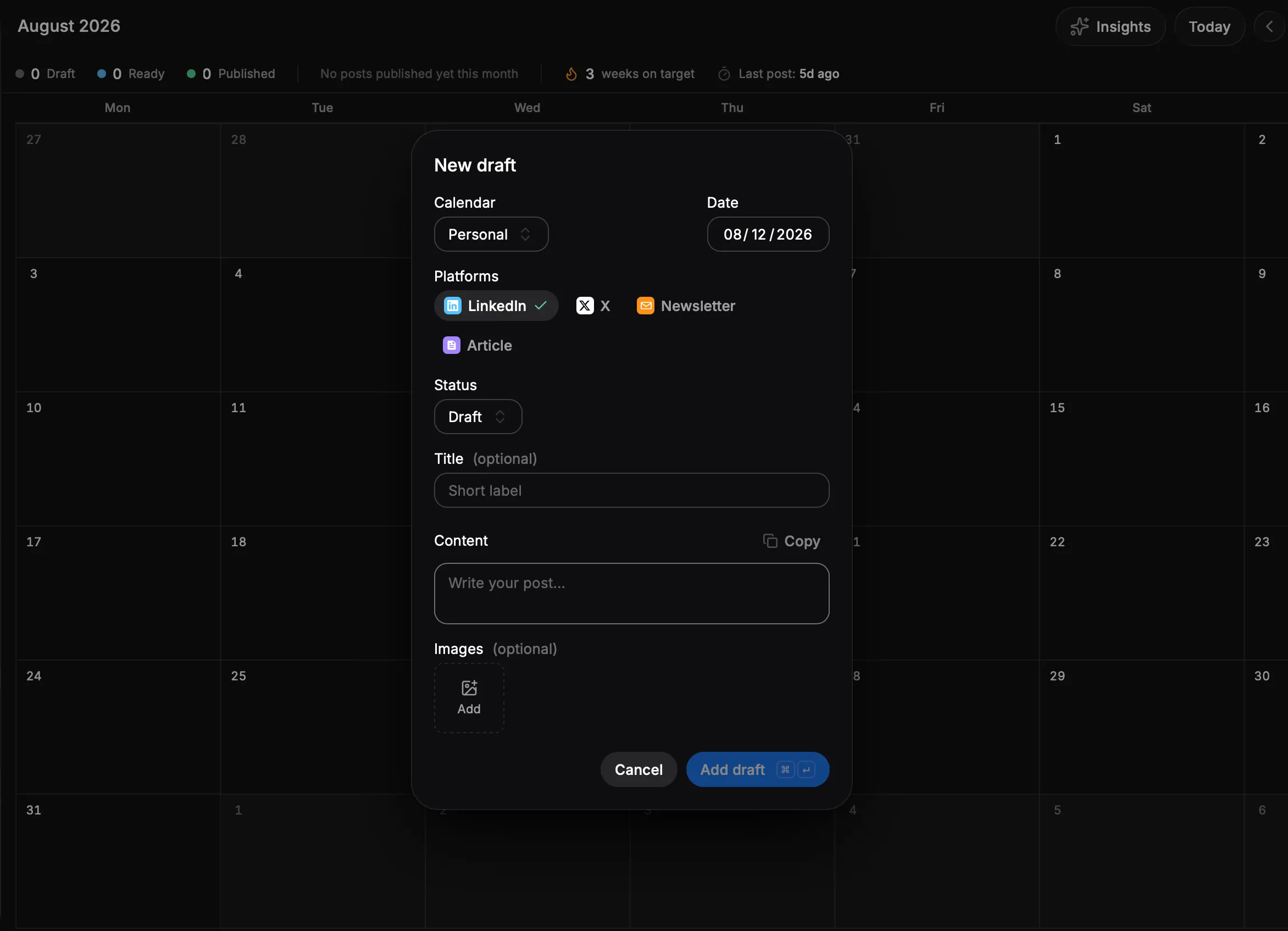Copy the post content
This screenshot has width=1288, height=931.
click(792, 541)
